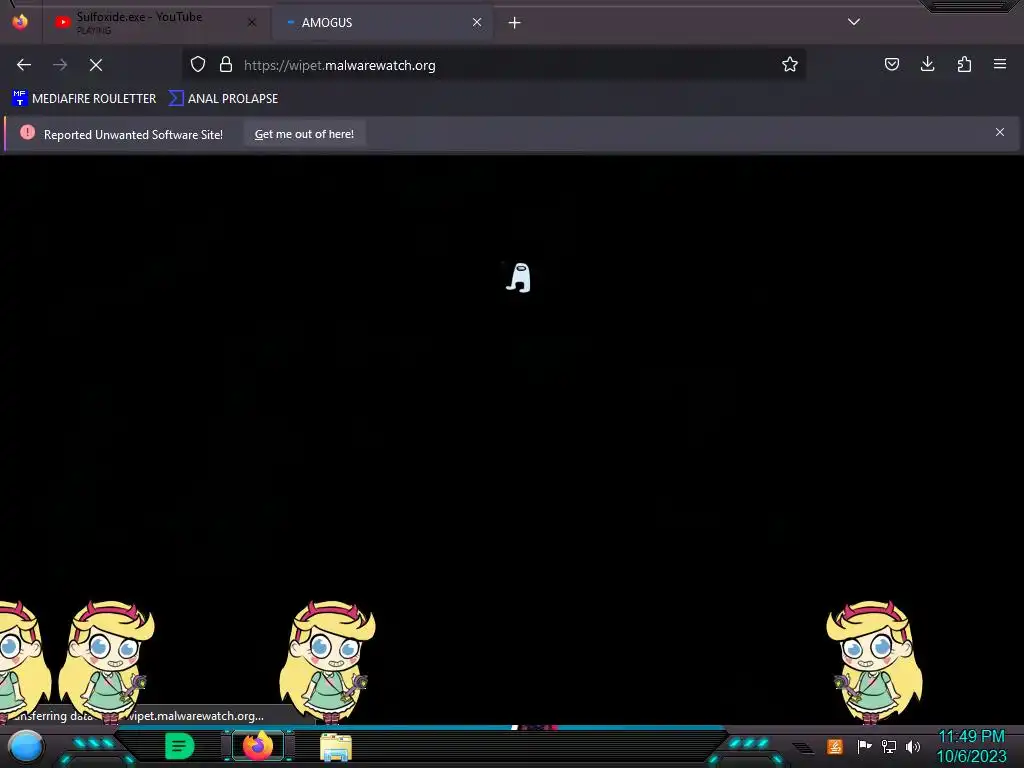Open Action Center flag icon
Image resolution: width=1024 pixels, height=768 pixels.
pyautogui.click(x=864, y=746)
